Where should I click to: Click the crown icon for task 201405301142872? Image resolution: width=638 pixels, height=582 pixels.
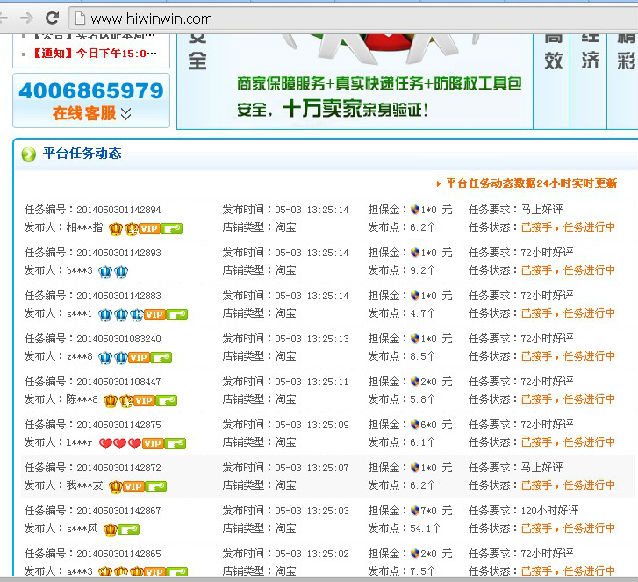[x=116, y=486]
